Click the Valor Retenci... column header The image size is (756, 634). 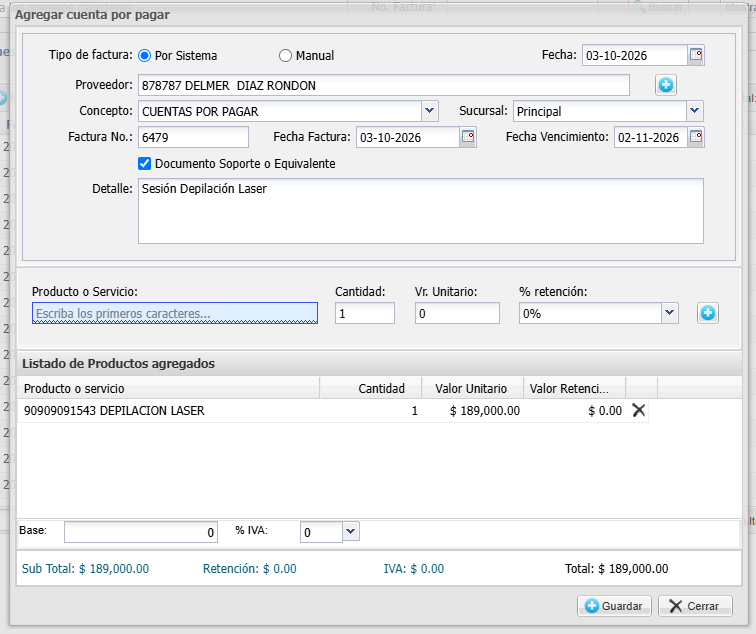click(575, 388)
